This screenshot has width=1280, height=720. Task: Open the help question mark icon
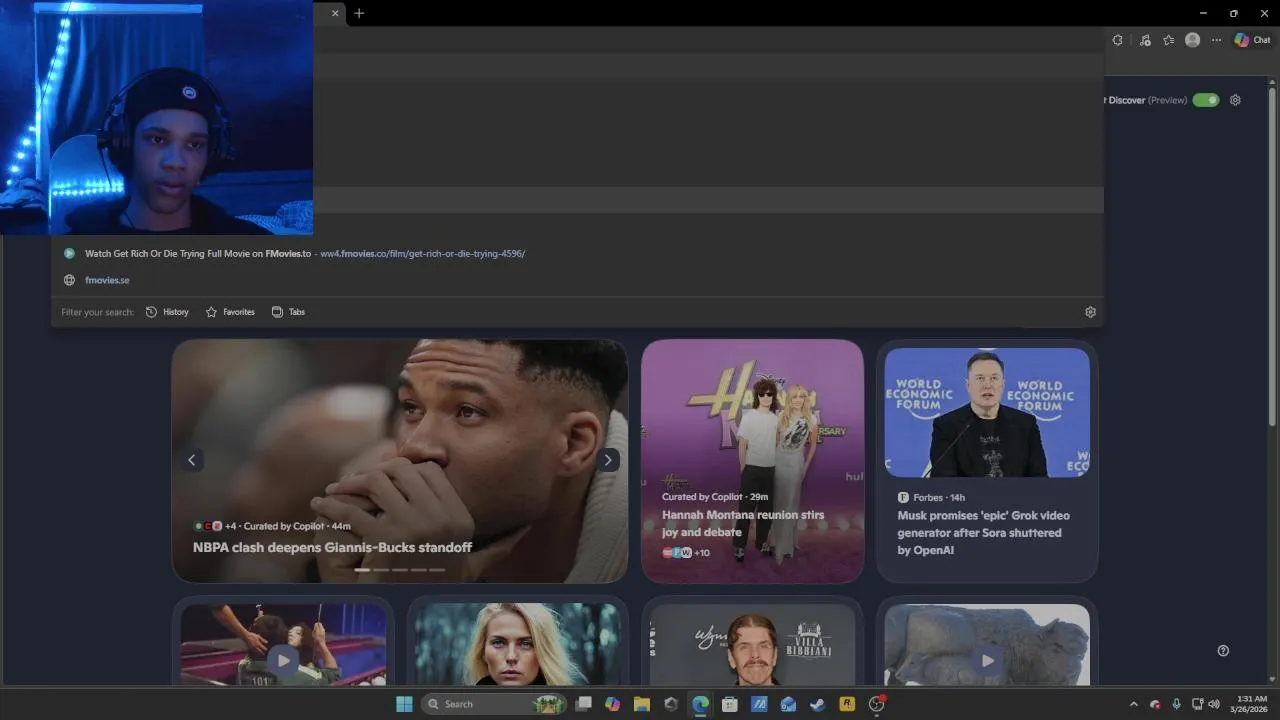(1223, 650)
